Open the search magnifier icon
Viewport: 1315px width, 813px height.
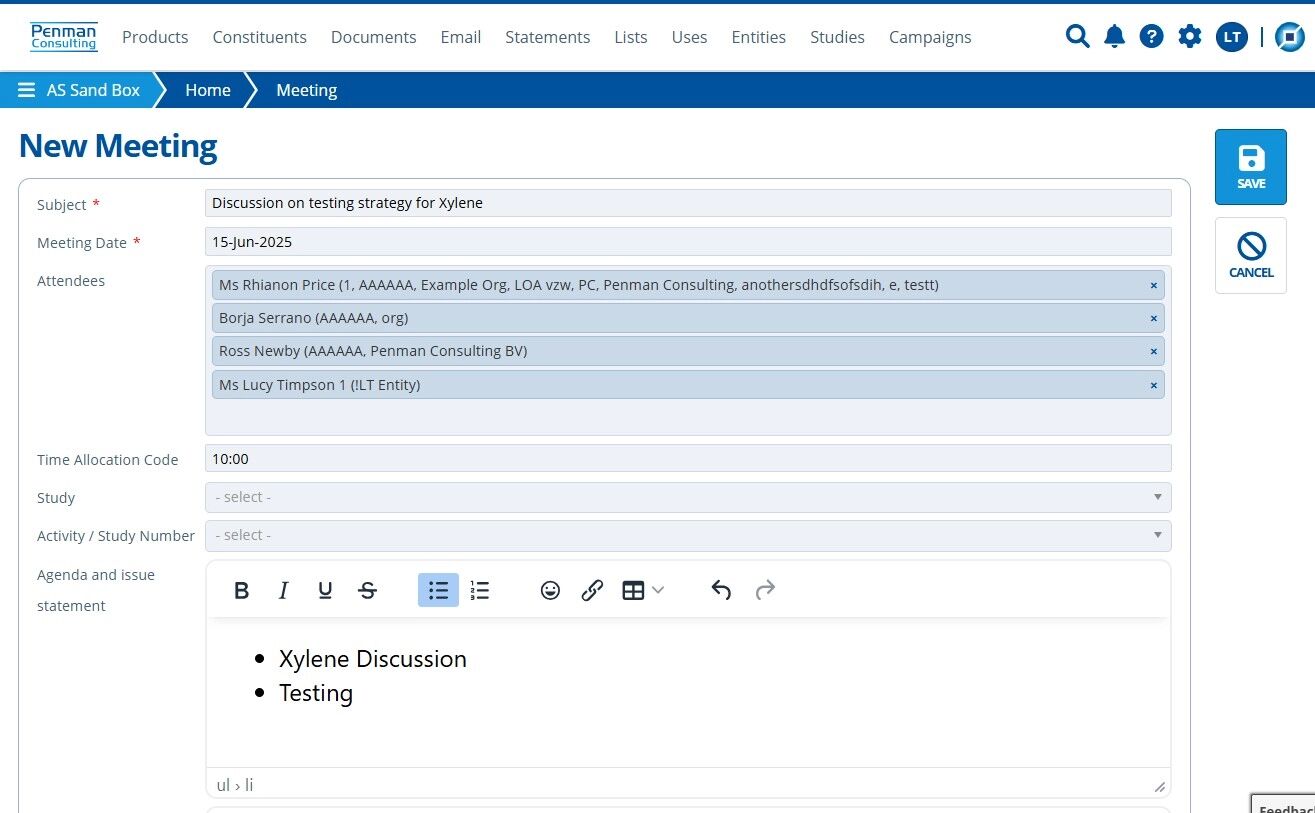1077,37
